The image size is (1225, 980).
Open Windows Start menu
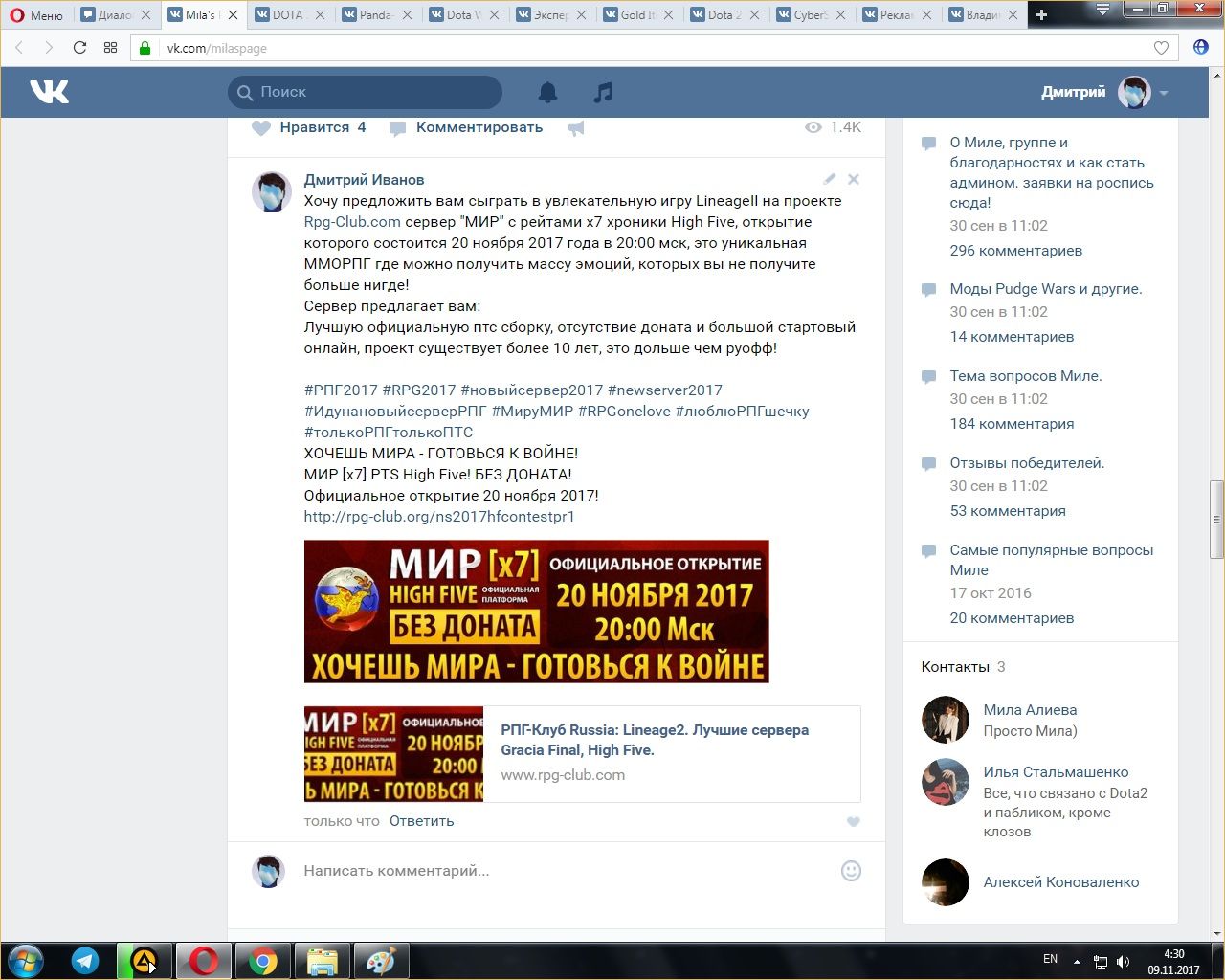pyautogui.click(x=25, y=961)
